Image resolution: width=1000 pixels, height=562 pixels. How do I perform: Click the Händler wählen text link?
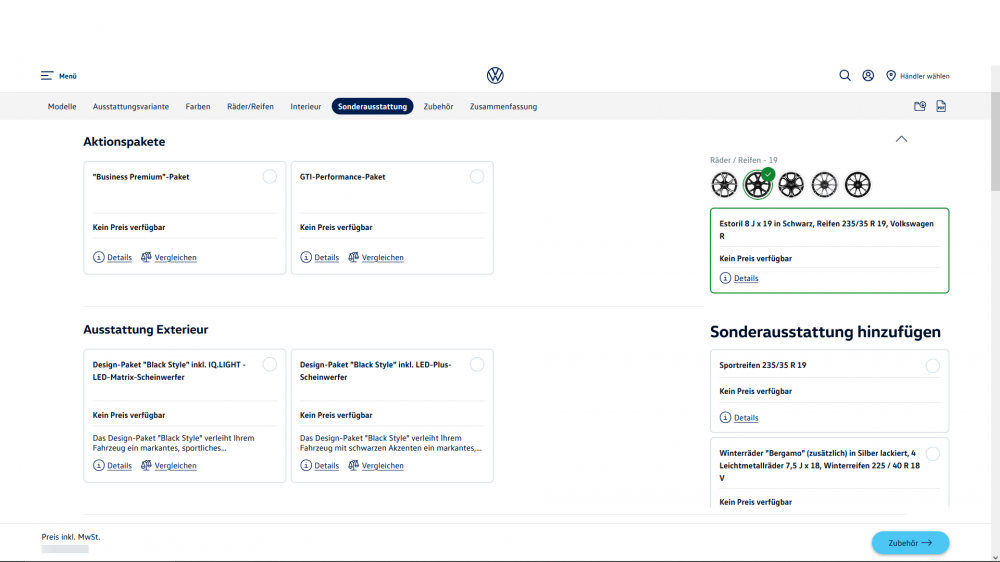tap(925, 76)
